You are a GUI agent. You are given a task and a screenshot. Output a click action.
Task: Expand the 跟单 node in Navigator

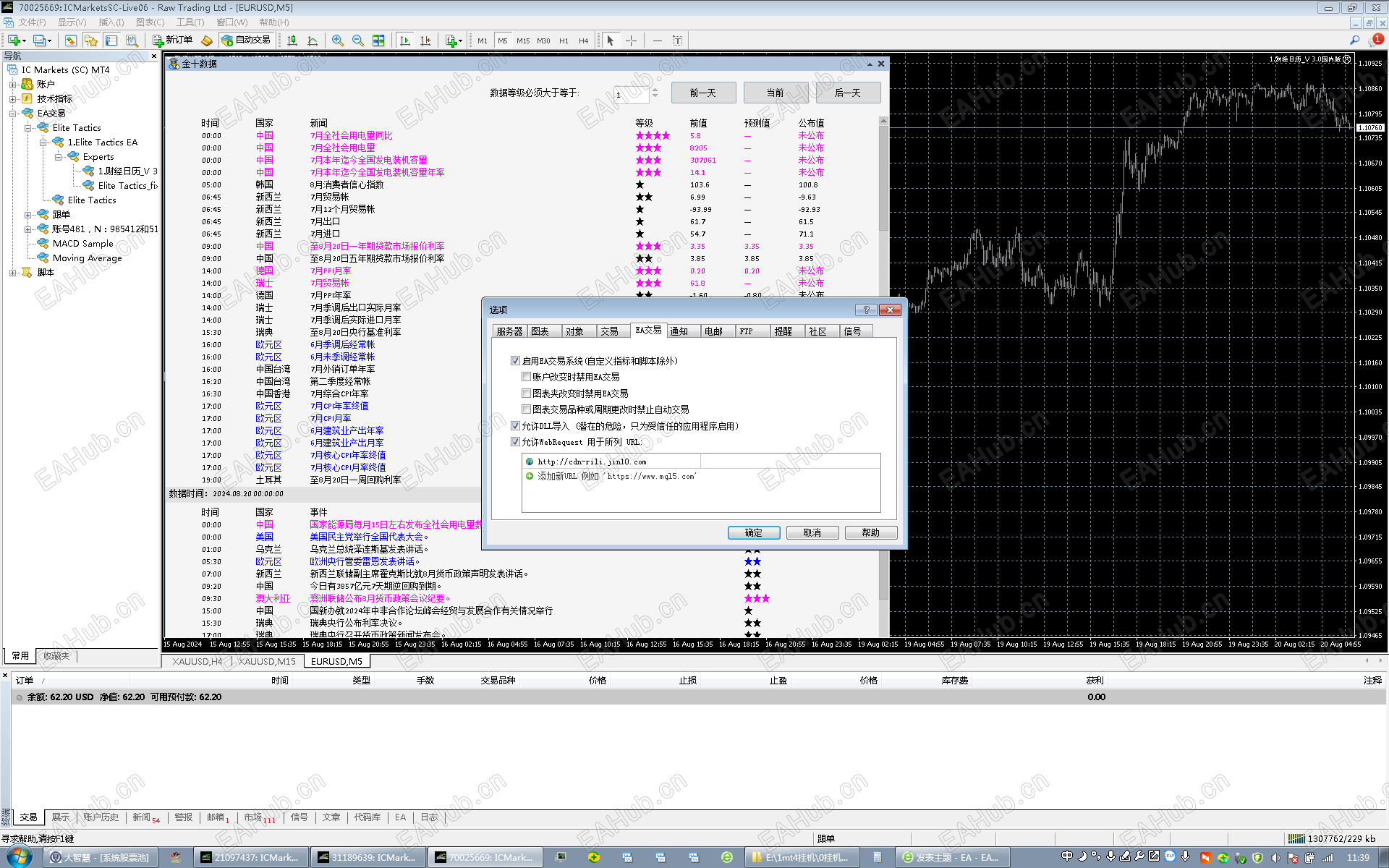(27, 215)
